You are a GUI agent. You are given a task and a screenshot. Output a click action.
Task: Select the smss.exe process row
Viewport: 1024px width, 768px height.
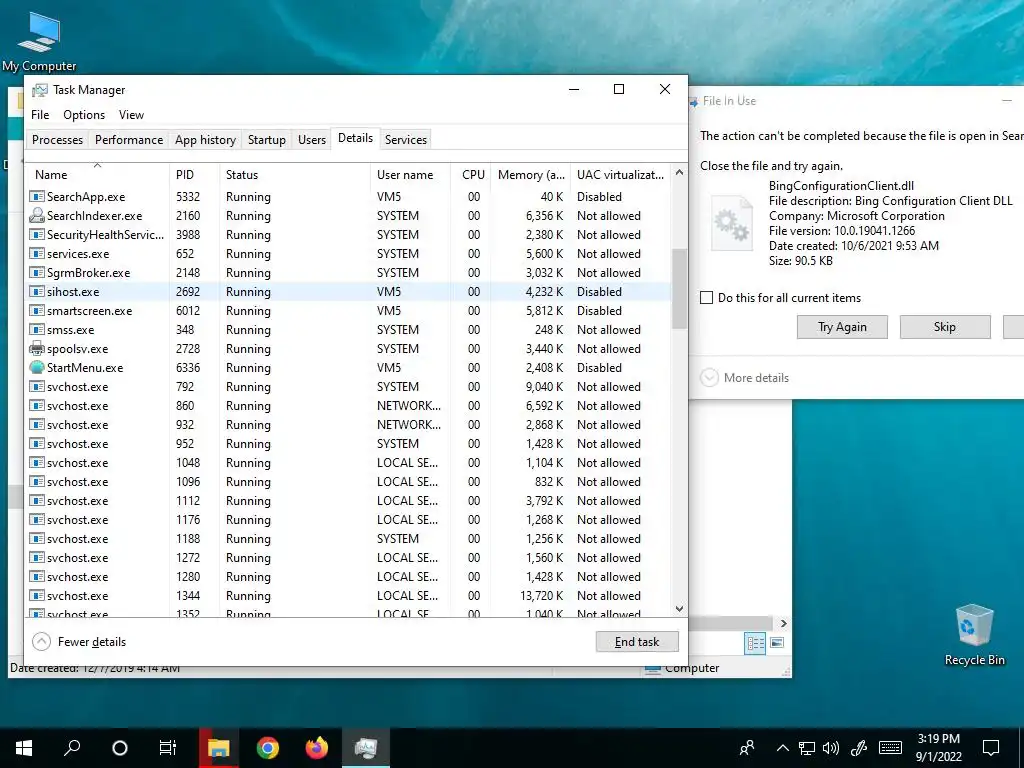[x=349, y=330]
